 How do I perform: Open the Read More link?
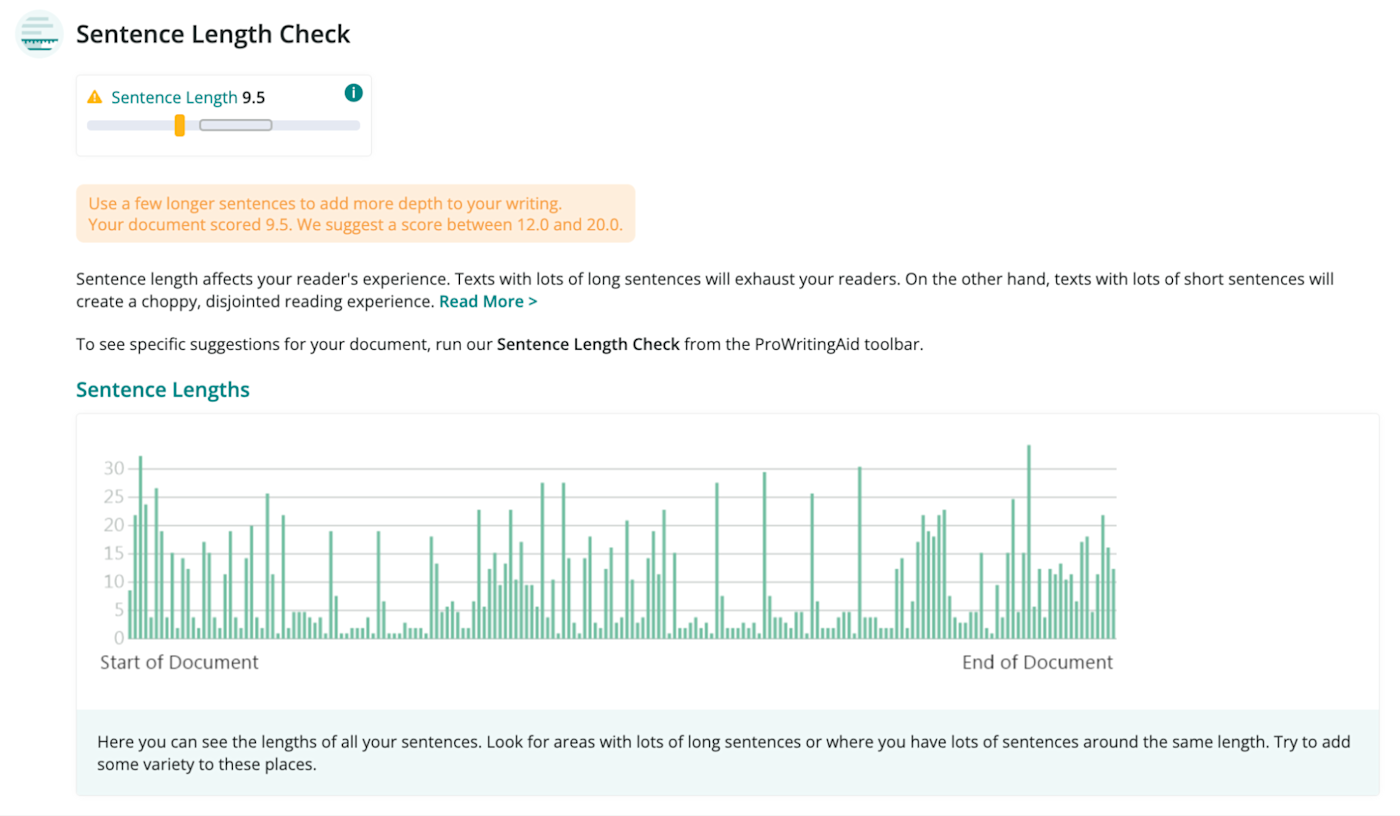coord(488,301)
